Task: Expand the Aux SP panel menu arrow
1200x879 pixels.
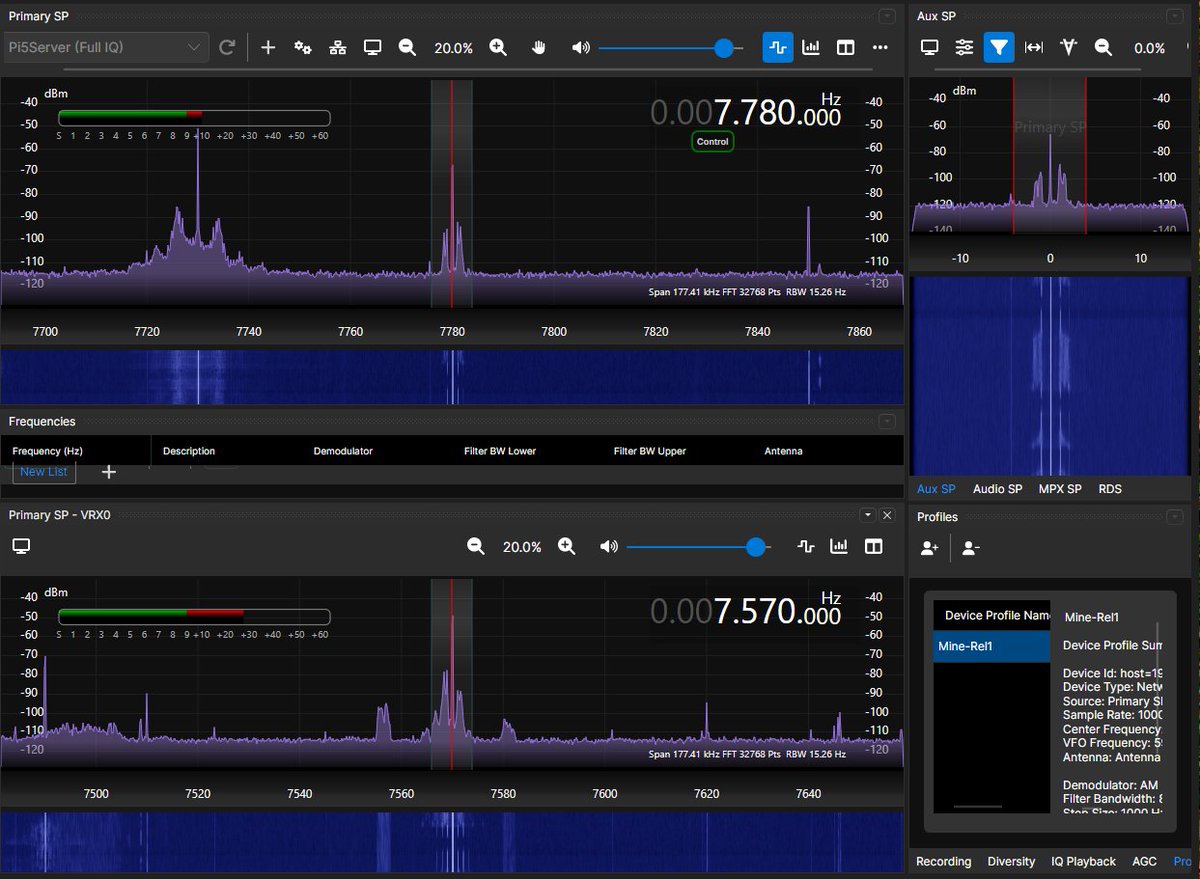Action: (1175, 16)
